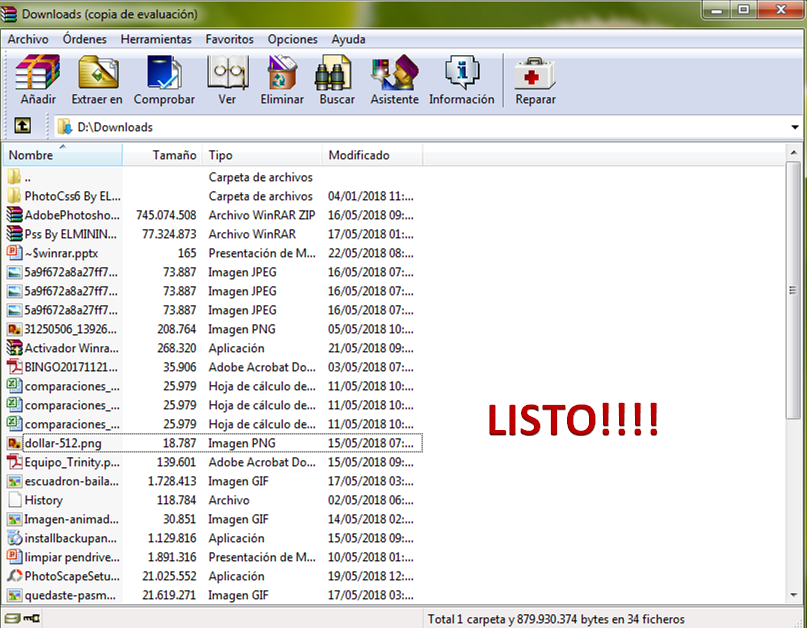
Task: Go up one folder level arrow icon
Action: (x=22, y=125)
